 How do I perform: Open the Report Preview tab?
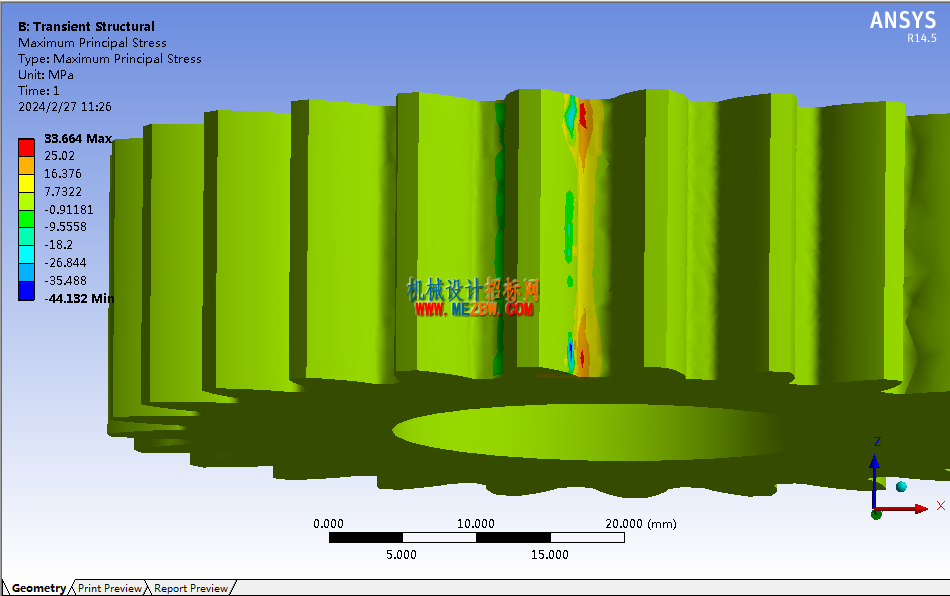[x=191, y=588]
